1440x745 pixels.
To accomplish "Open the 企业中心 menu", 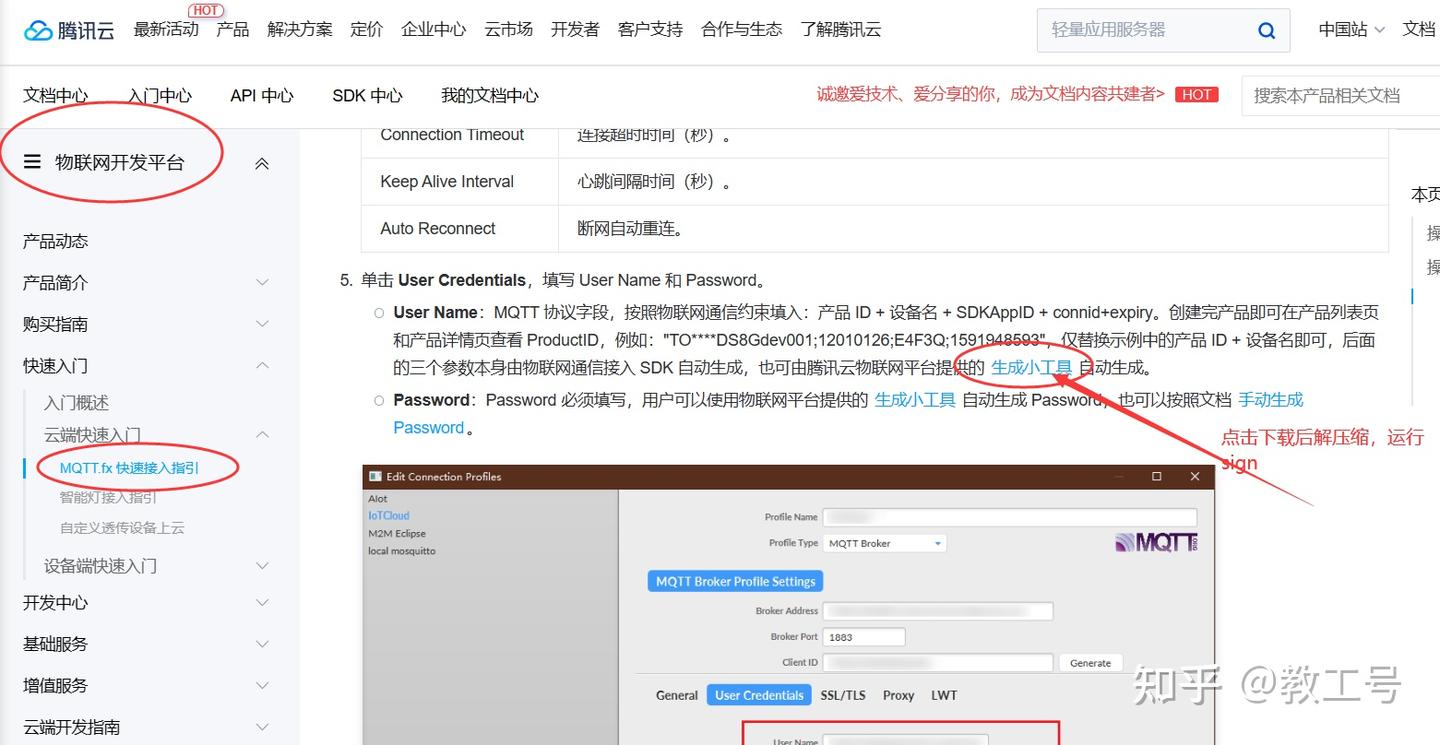I will point(434,30).
